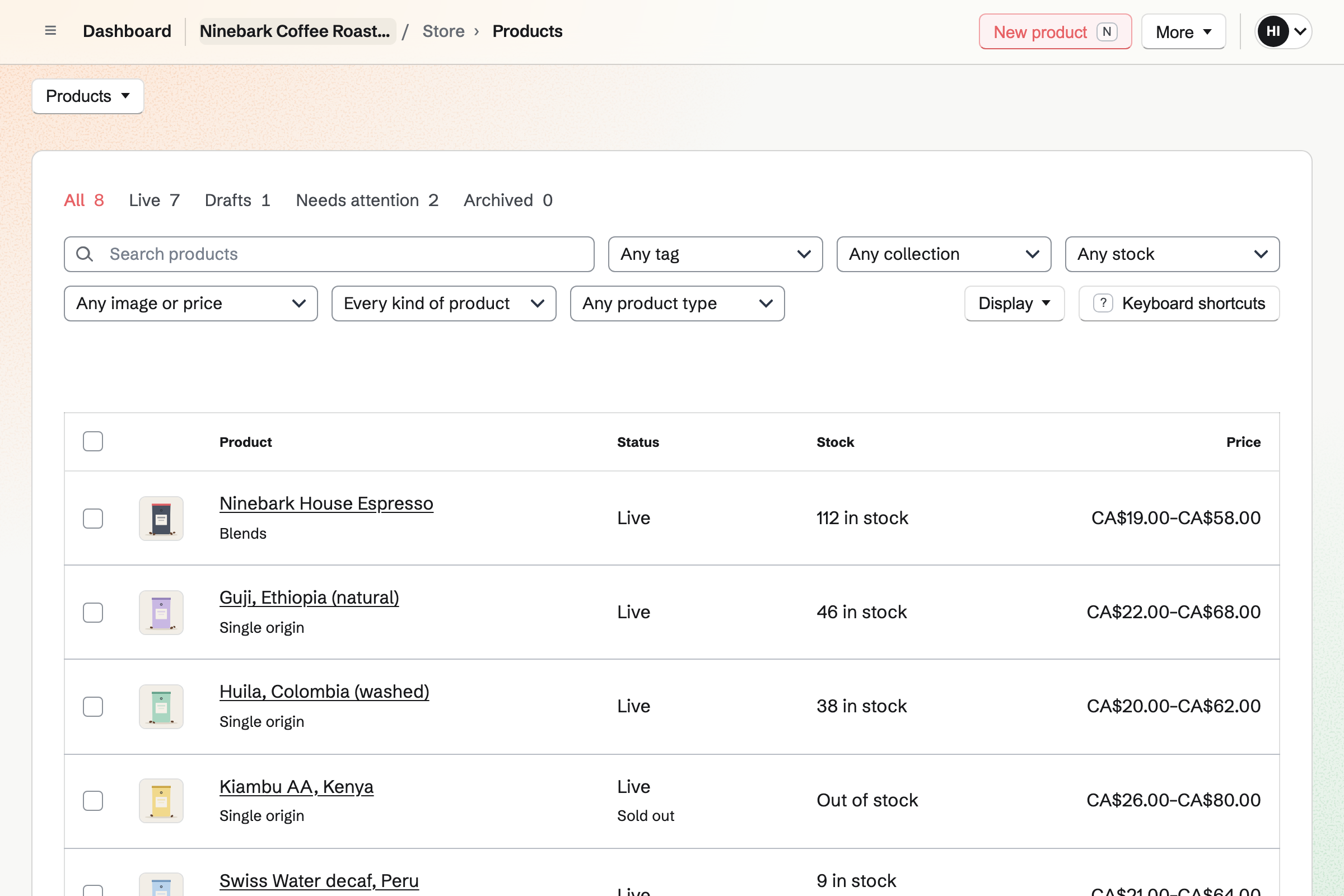Click the Stock column header
The image size is (1344, 896).
[835, 442]
